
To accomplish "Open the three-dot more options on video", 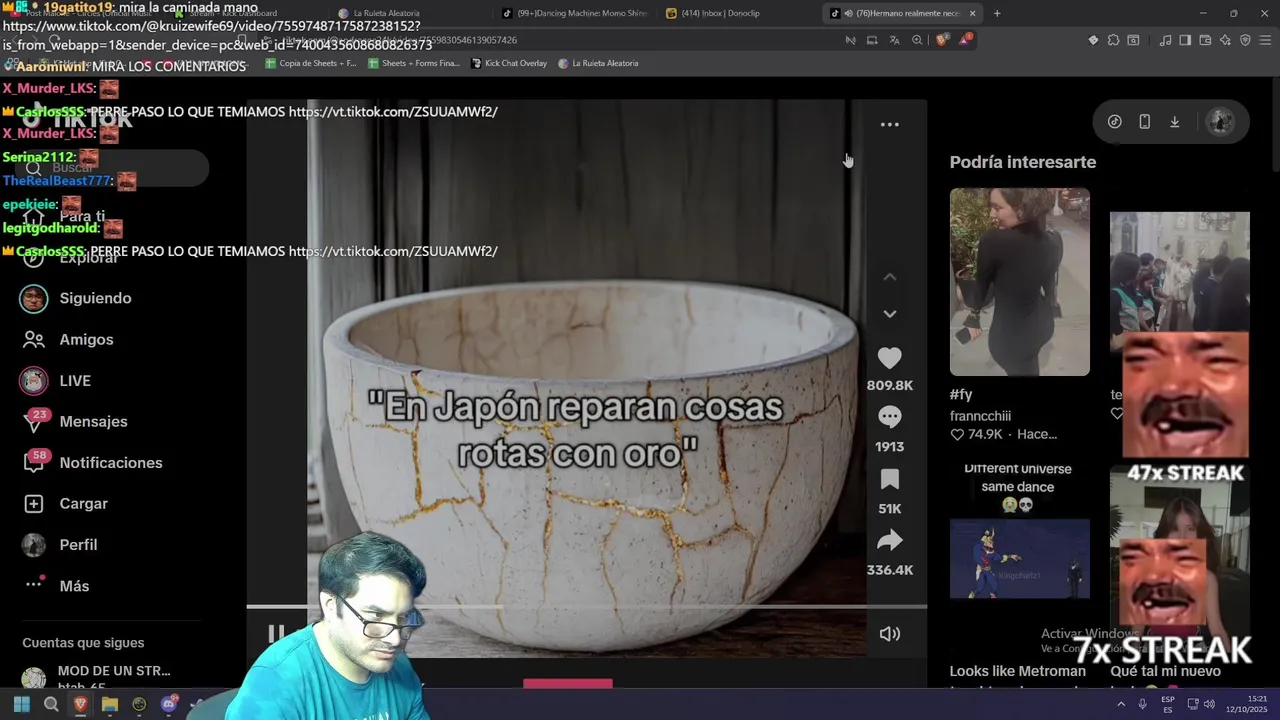I will (889, 125).
